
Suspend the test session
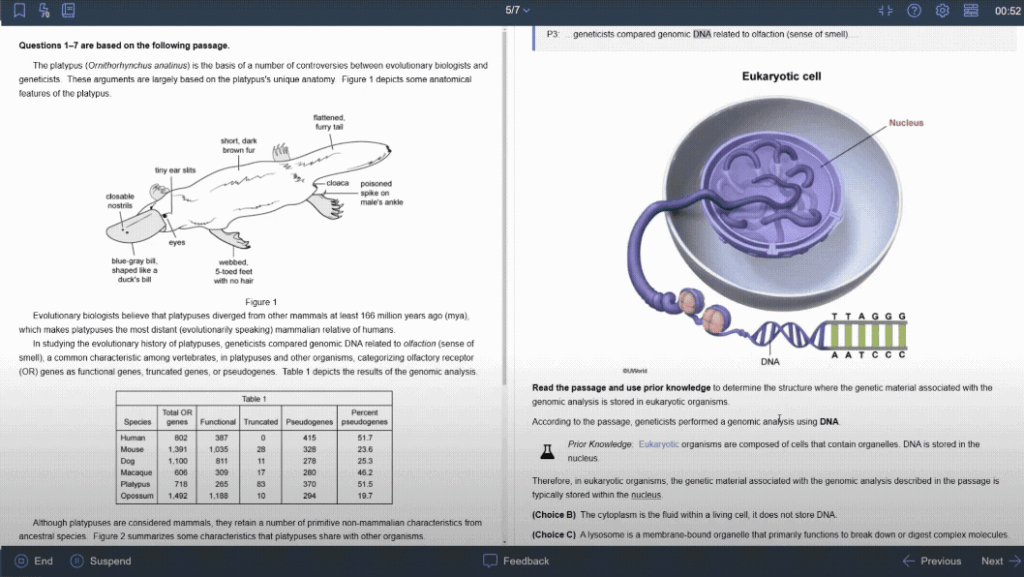100,561
